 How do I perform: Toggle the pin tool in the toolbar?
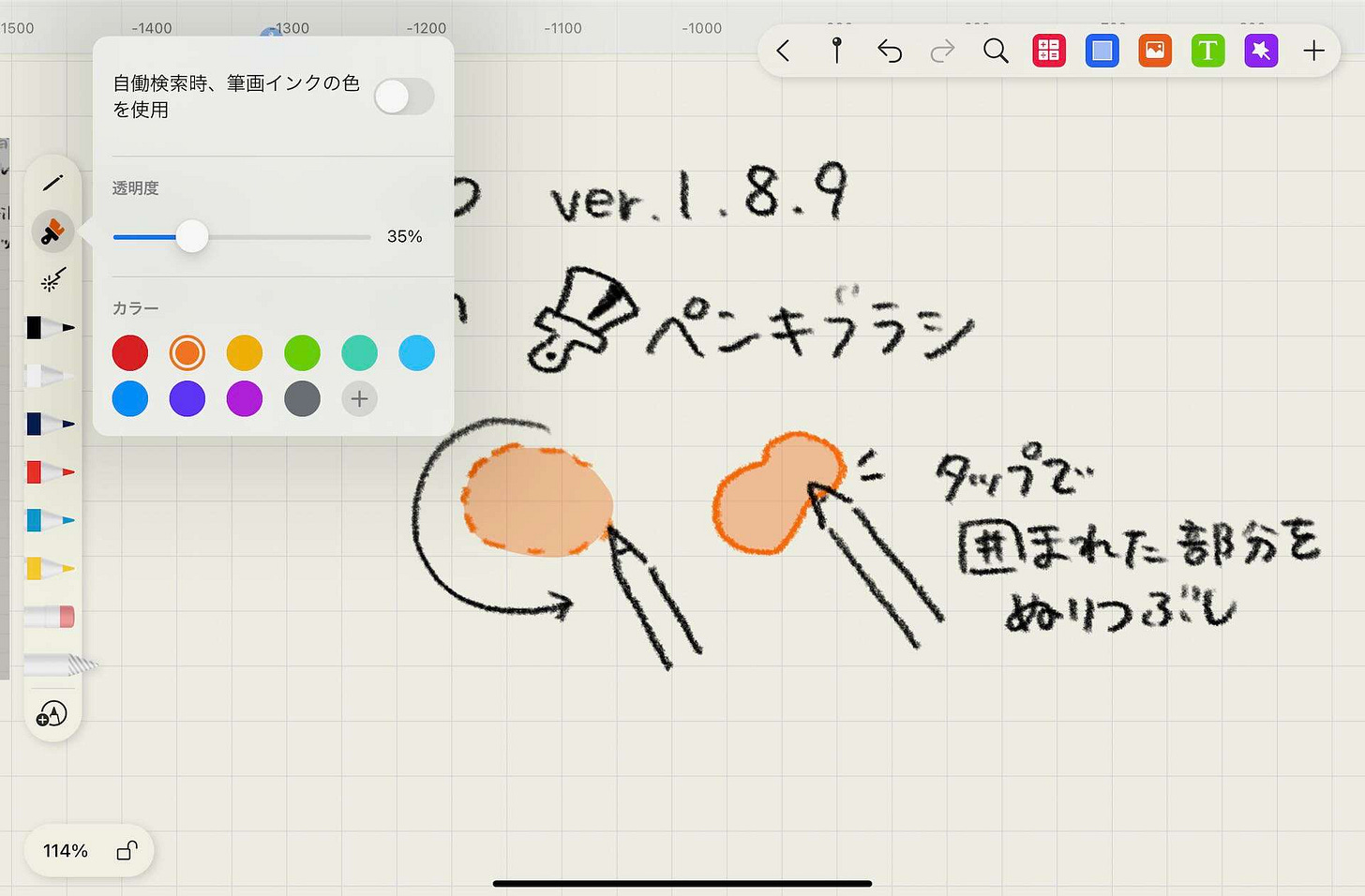837,52
